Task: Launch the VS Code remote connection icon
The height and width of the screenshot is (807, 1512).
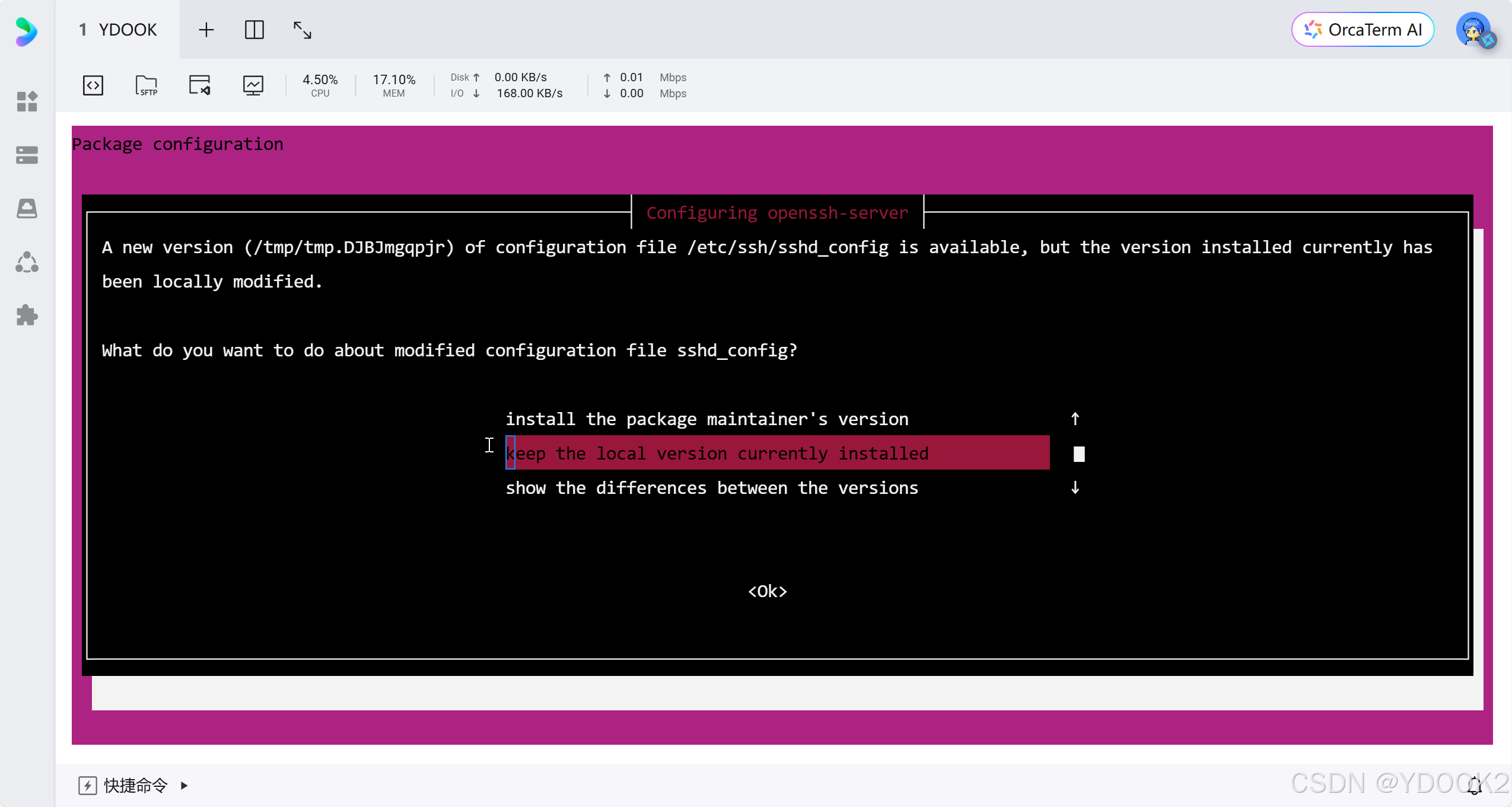Action: pos(199,85)
